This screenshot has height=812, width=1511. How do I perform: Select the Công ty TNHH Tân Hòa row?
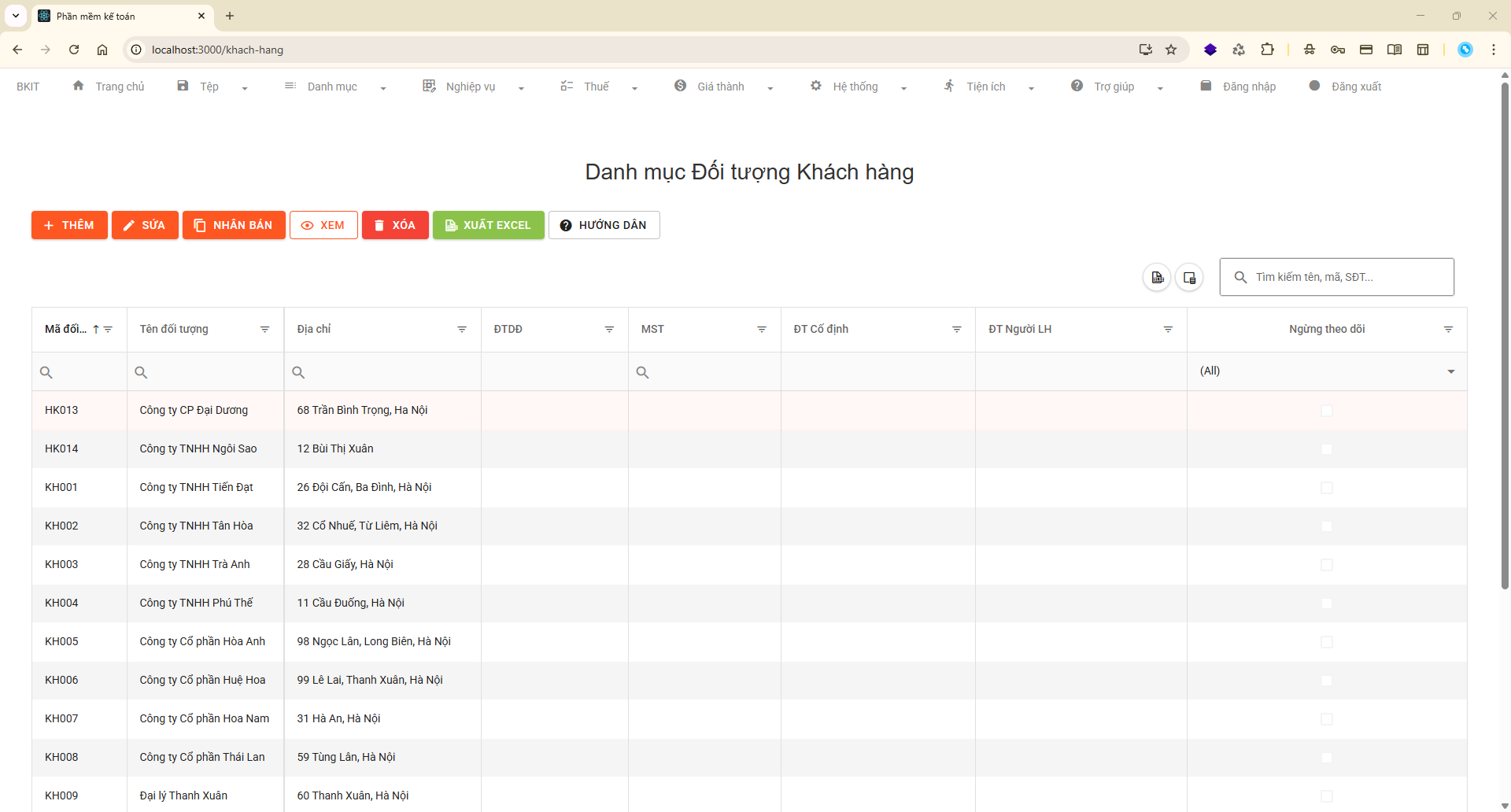749,526
